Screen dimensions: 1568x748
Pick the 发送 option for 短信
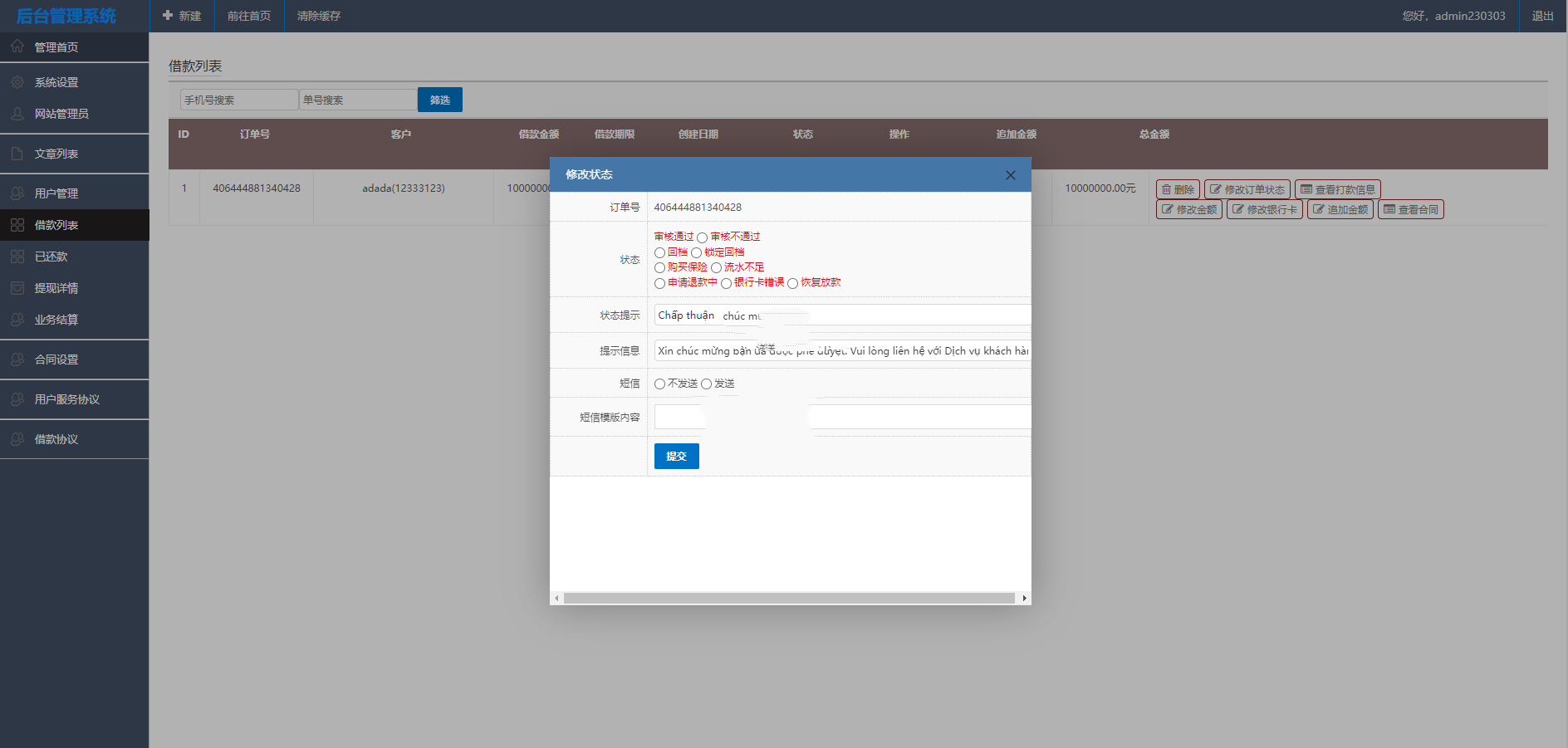pyautogui.click(x=706, y=384)
